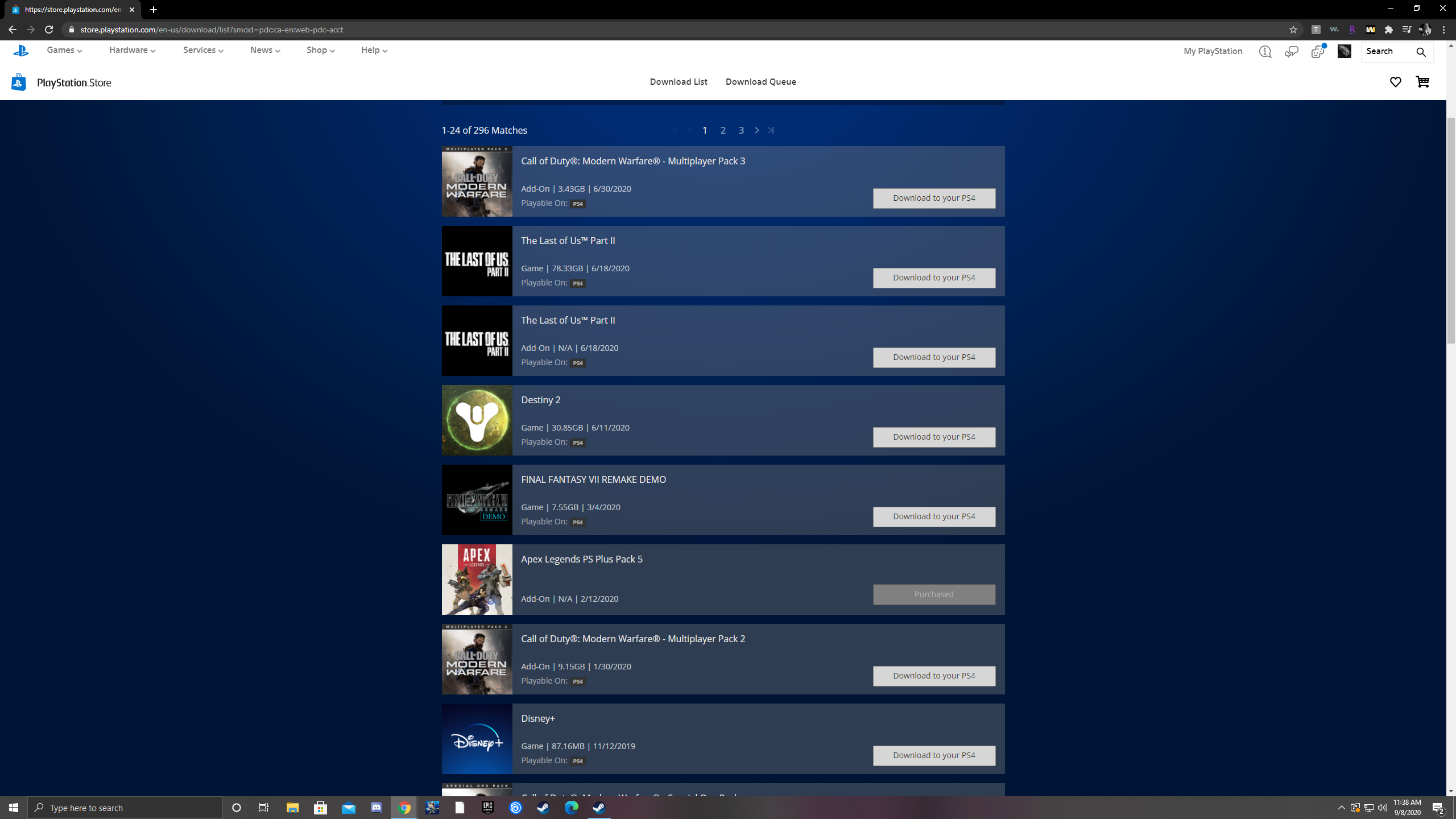Open My PlayStation link
Viewport: 1456px width, 819px height.
point(1213,51)
